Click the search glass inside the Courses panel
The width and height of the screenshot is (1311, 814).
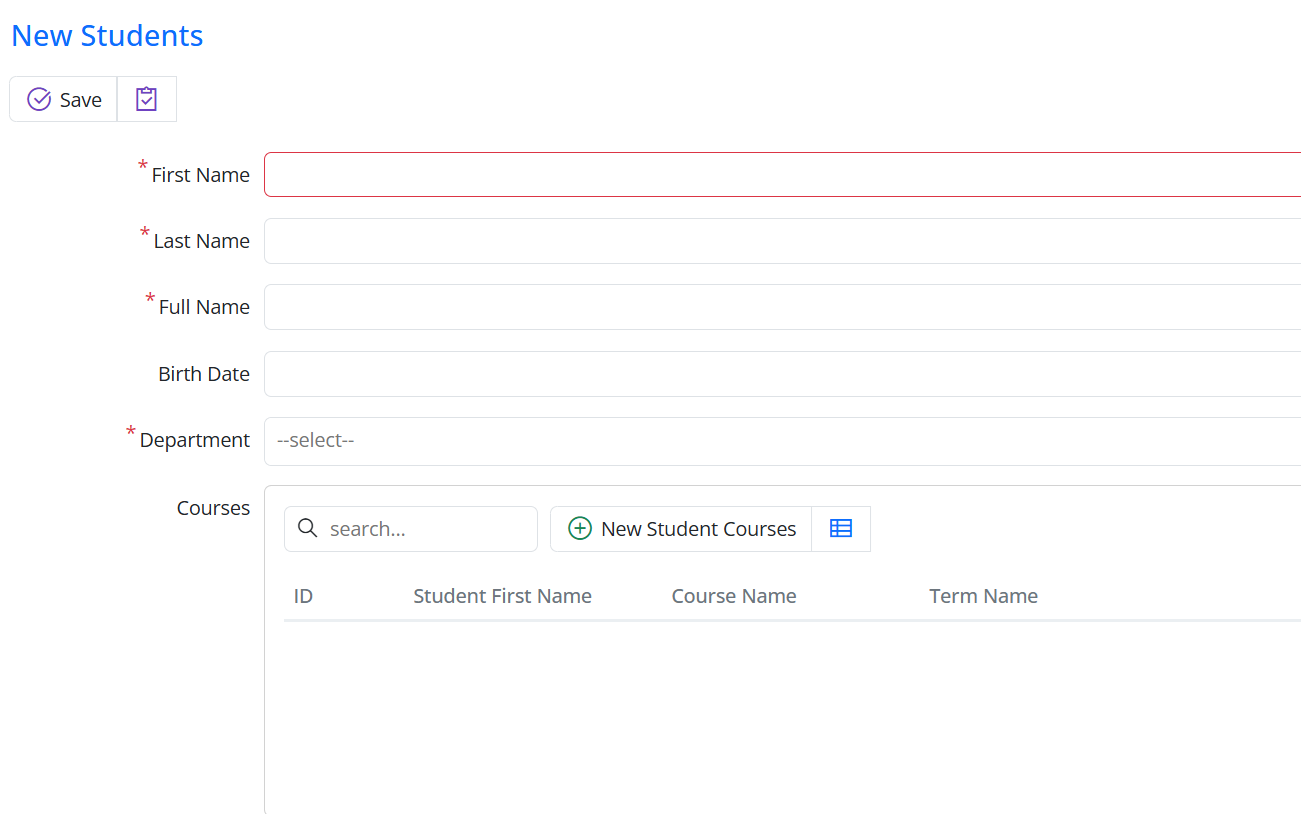pyautogui.click(x=307, y=528)
